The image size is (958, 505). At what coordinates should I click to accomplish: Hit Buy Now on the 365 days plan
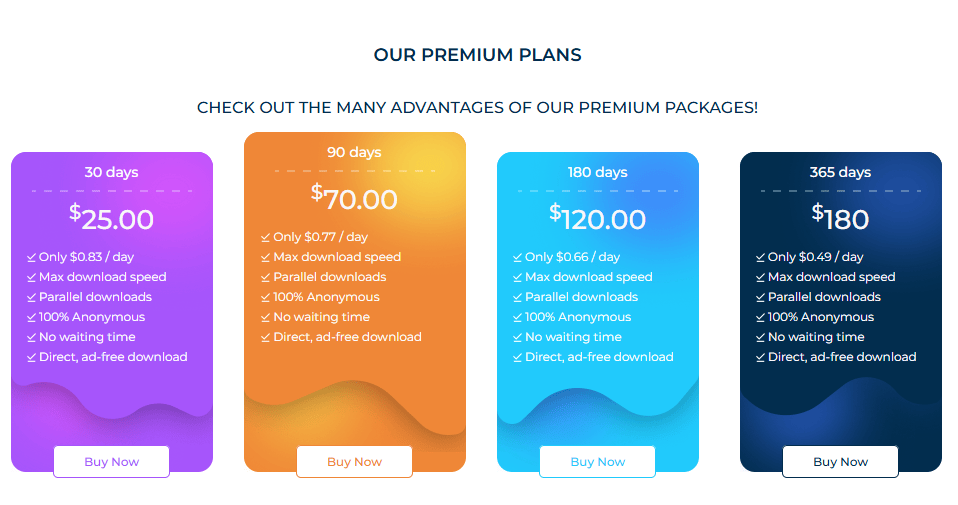point(840,462)
